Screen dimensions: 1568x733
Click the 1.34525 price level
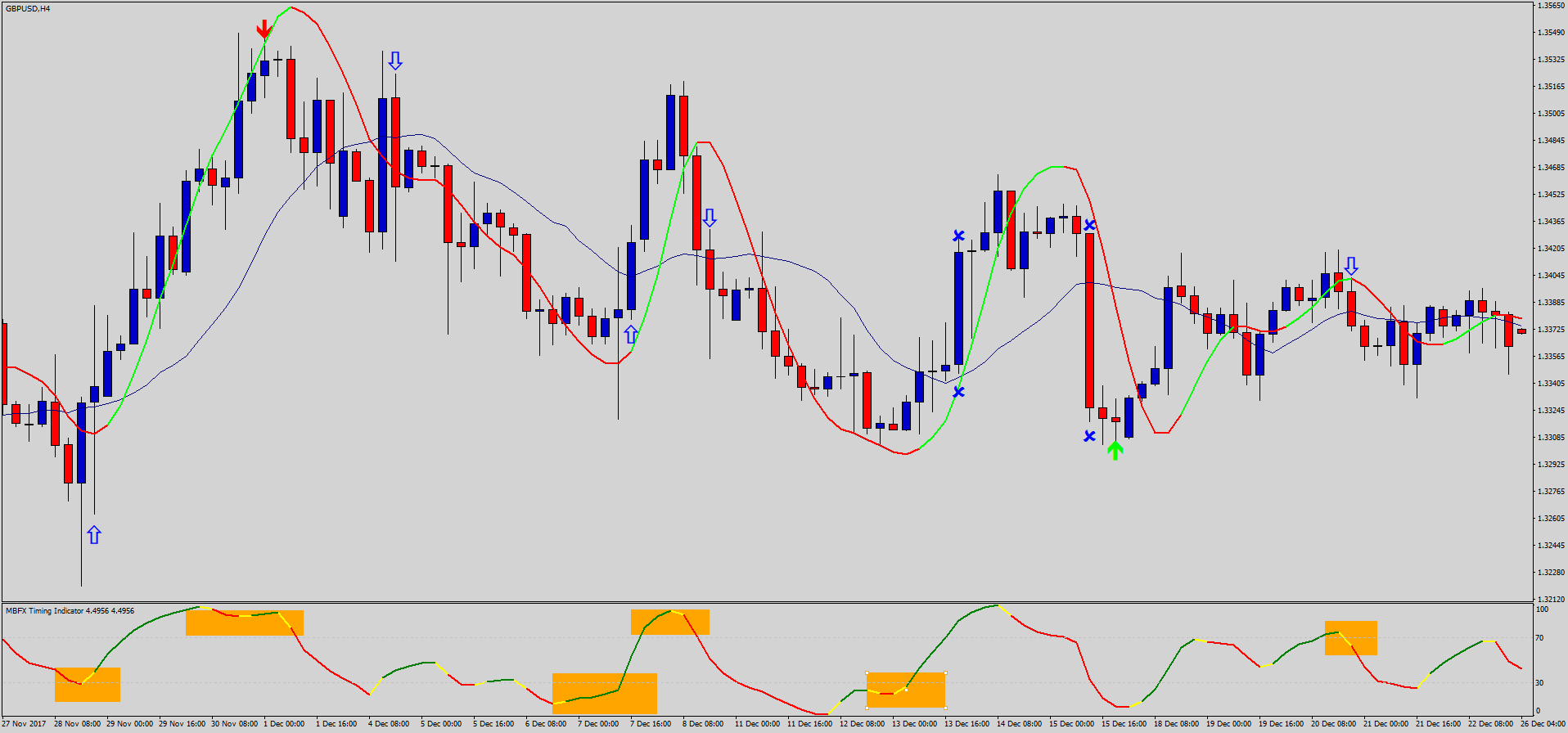click(x=1551, y=195)
